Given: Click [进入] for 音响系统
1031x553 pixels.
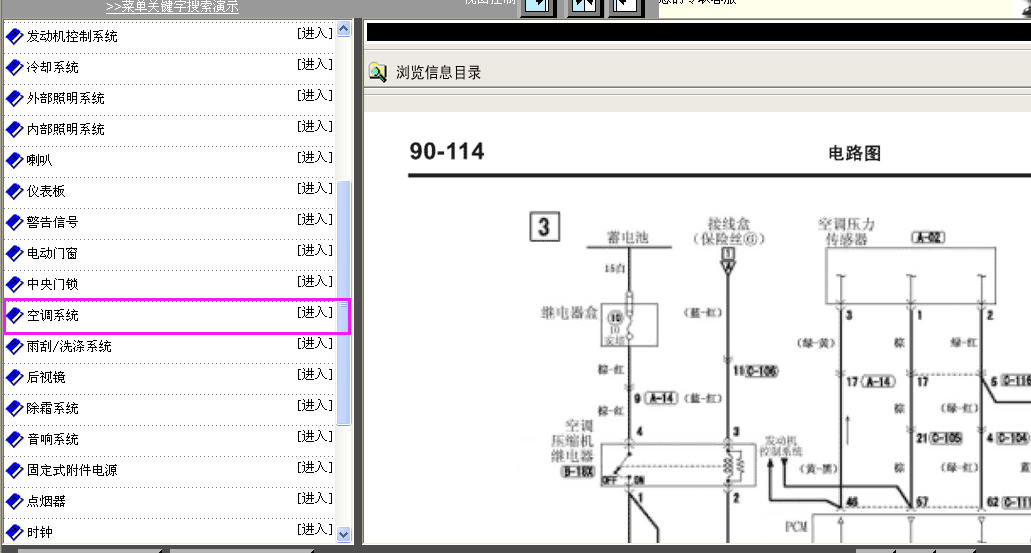Looking at the screenshot, I should pos(315,436).
